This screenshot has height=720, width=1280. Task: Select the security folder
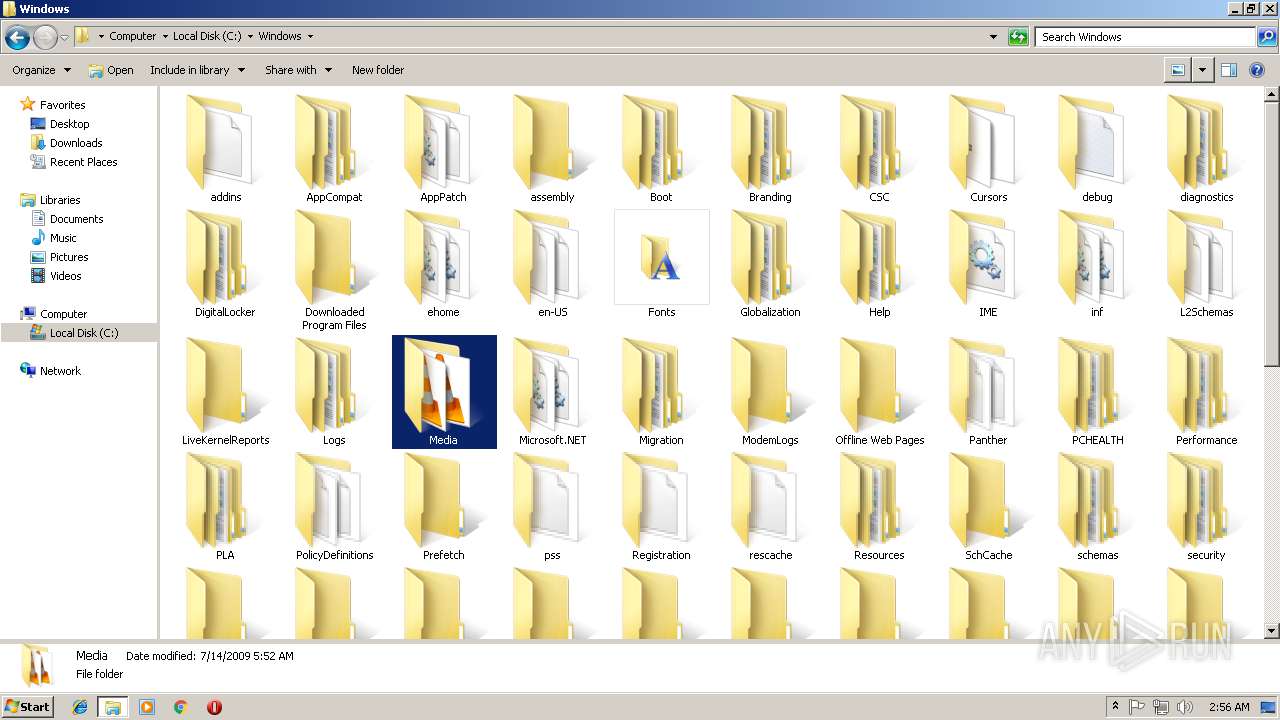[1206, 507]
